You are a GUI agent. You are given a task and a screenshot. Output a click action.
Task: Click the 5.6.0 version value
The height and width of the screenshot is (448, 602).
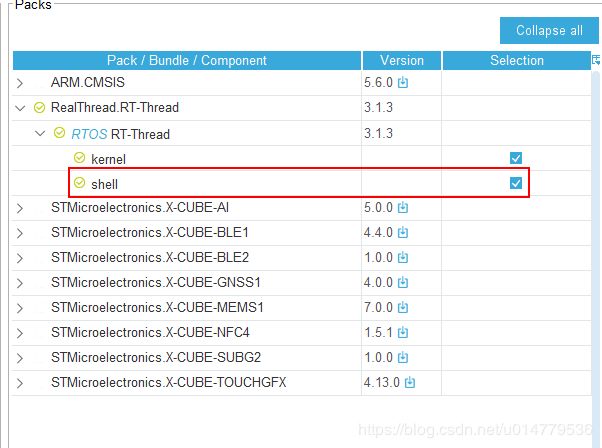pyautogui.click(x=379, y=83)
